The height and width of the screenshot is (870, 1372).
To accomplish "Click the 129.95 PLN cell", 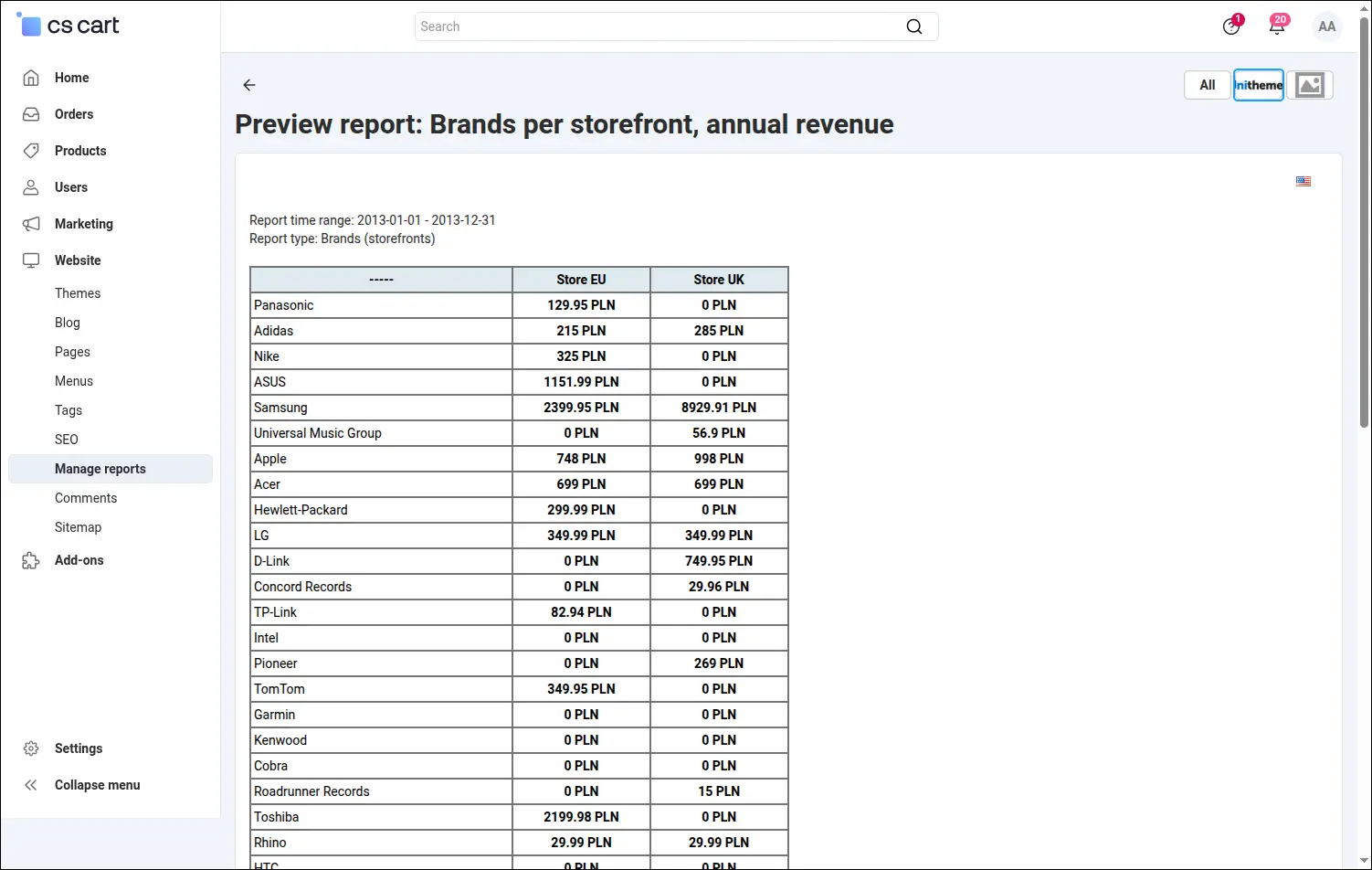I will [581, 305].
